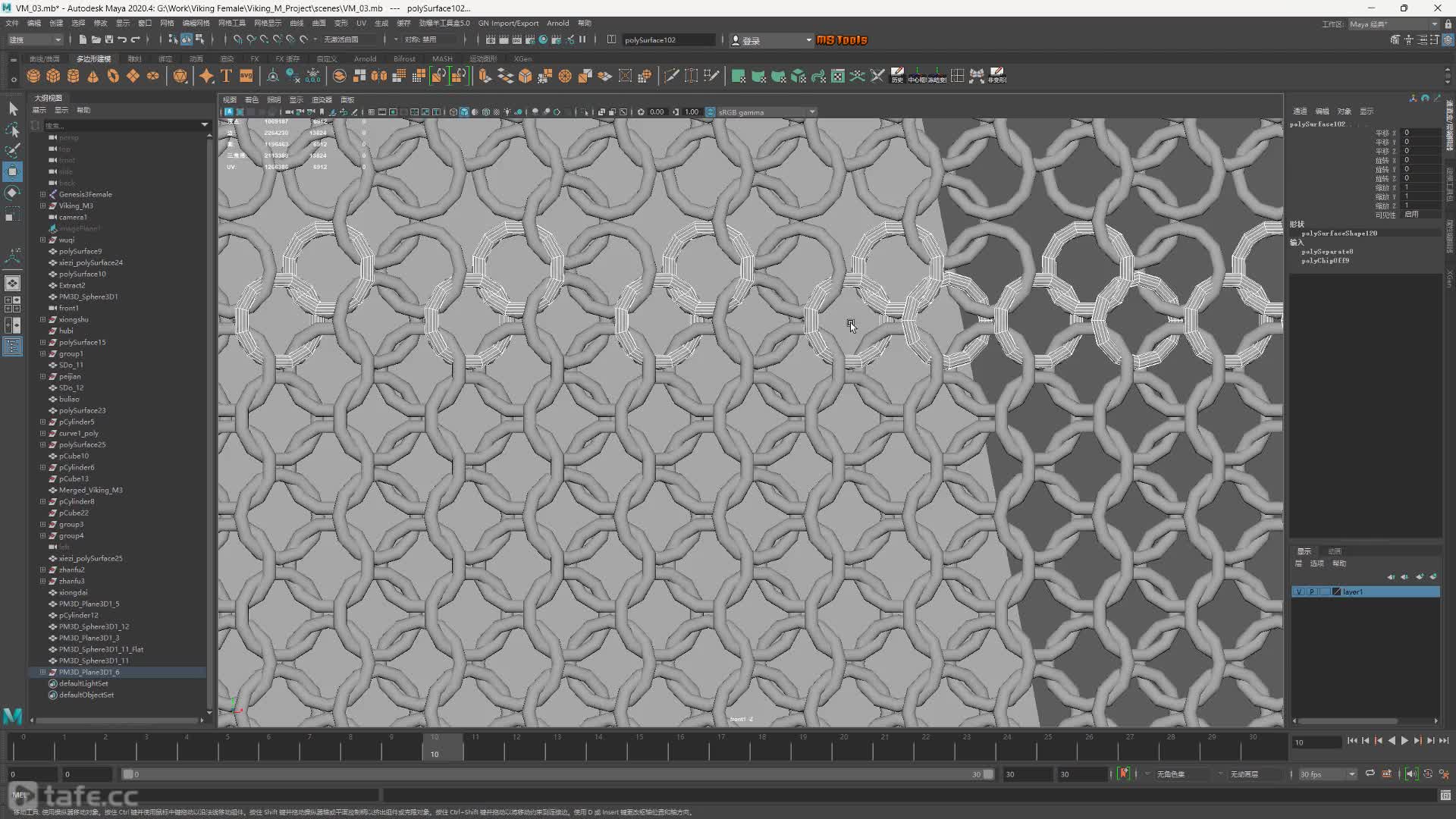
Task: Open the GN Import/Export menu
Action: click(x=508, y=24)
